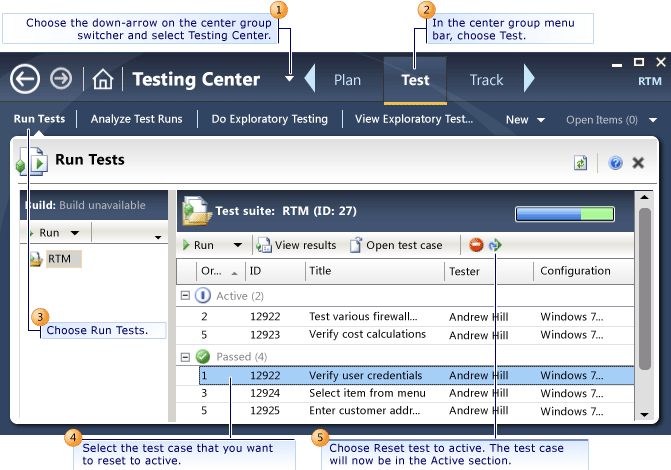Open Run dropdown arrow in left pane
This screenshot has width=671, height=470.
(x=75, y=233)
